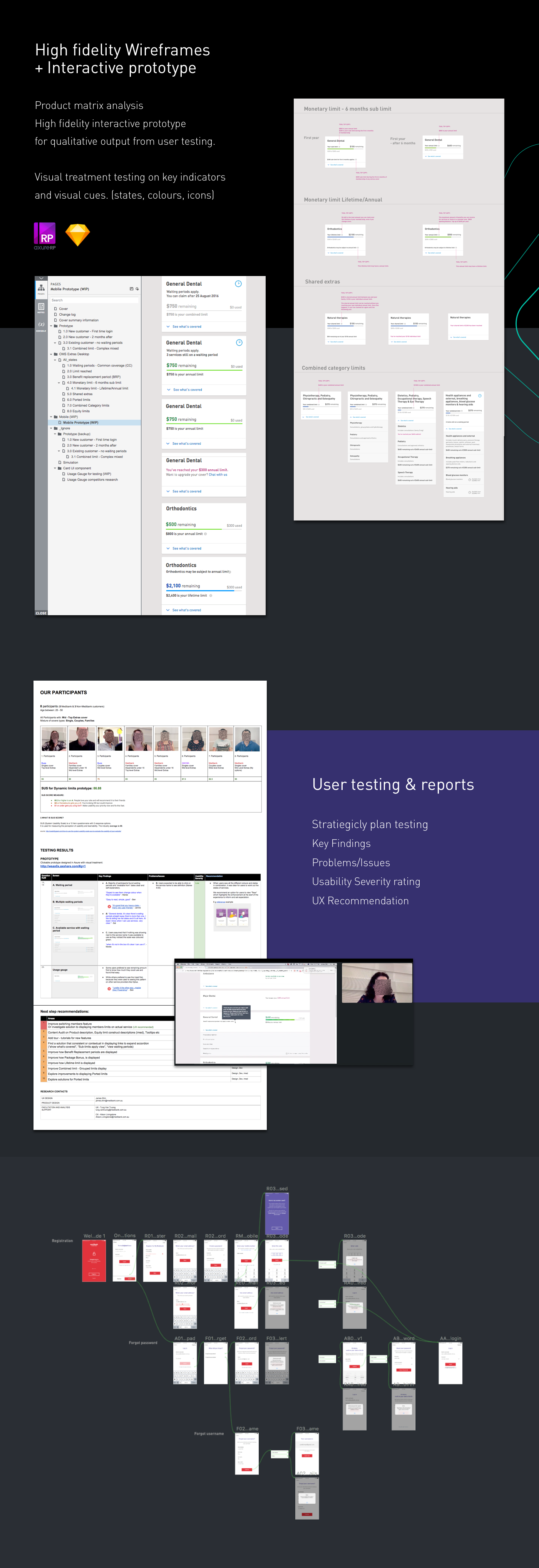Open 5.0 Shared extras page
Screen dimensions: 539x1568
coord(79,394)
